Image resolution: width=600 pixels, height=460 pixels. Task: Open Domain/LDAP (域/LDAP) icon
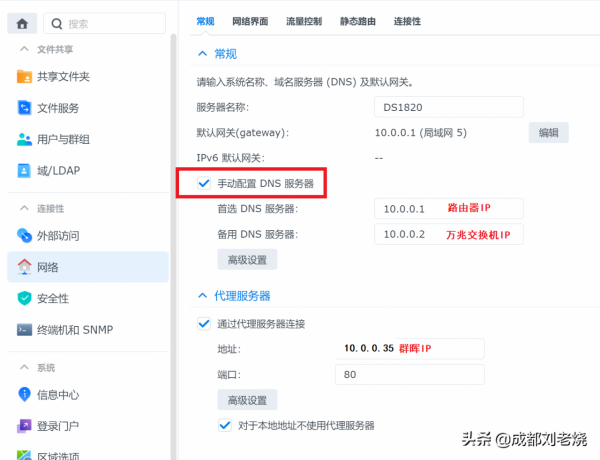pyautogui.click(x=24, y=170)
